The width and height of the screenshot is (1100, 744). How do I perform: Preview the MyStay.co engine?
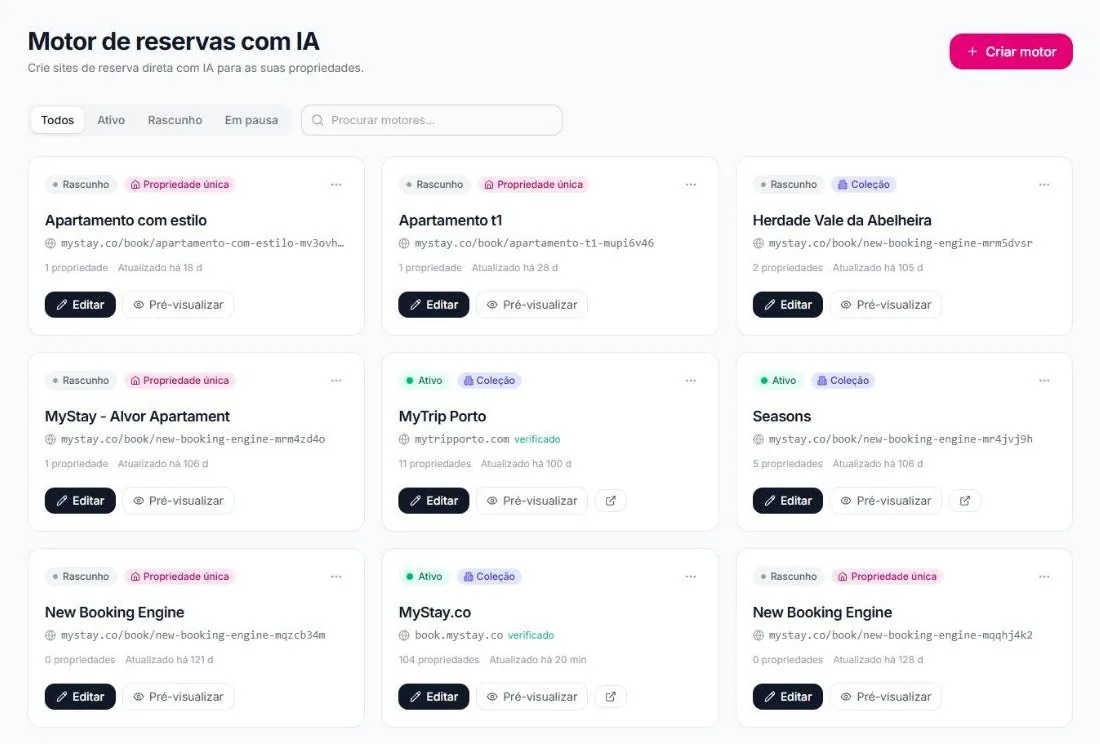(532, 696)
